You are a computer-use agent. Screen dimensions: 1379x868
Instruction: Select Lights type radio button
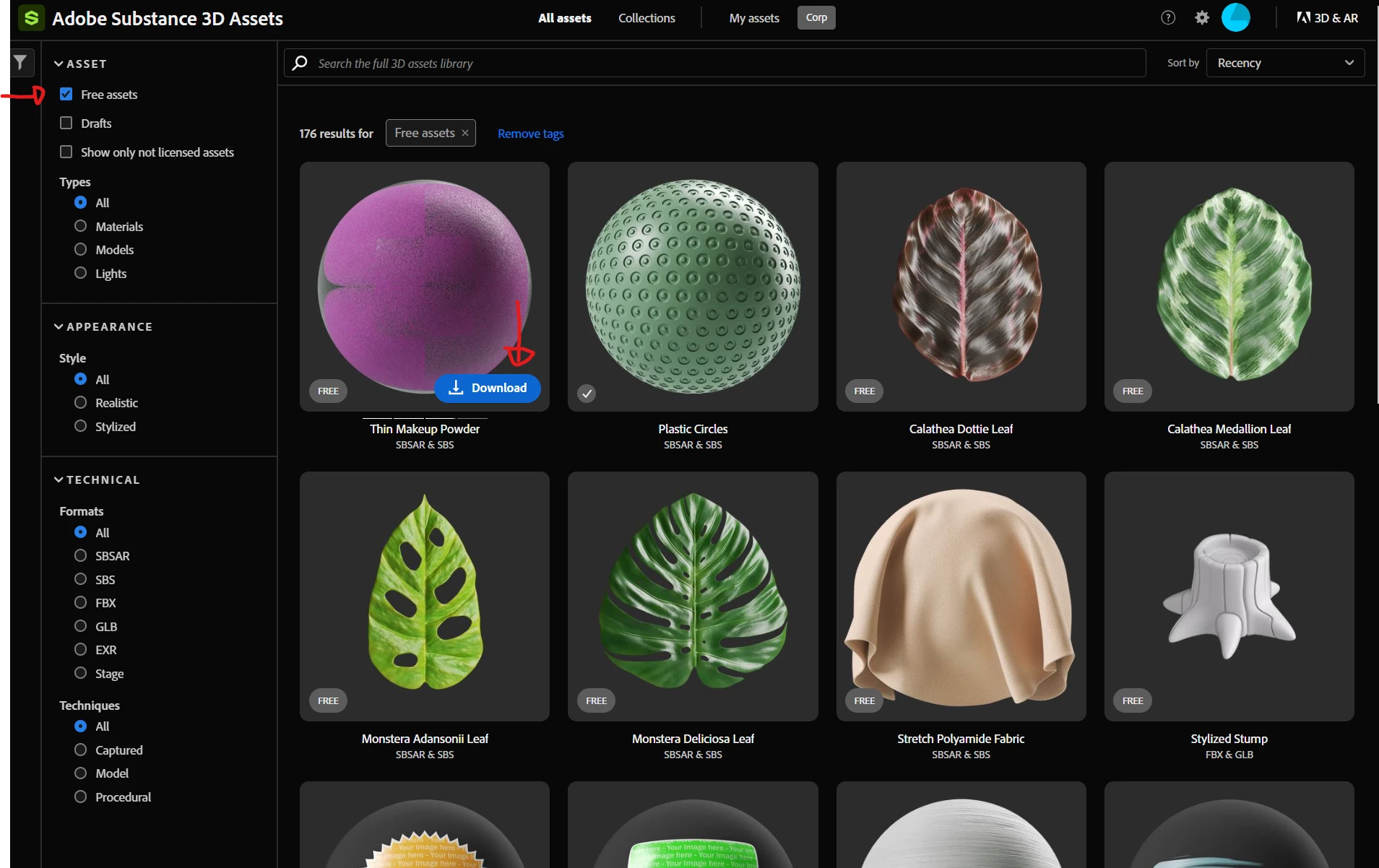tap(80, 273)
